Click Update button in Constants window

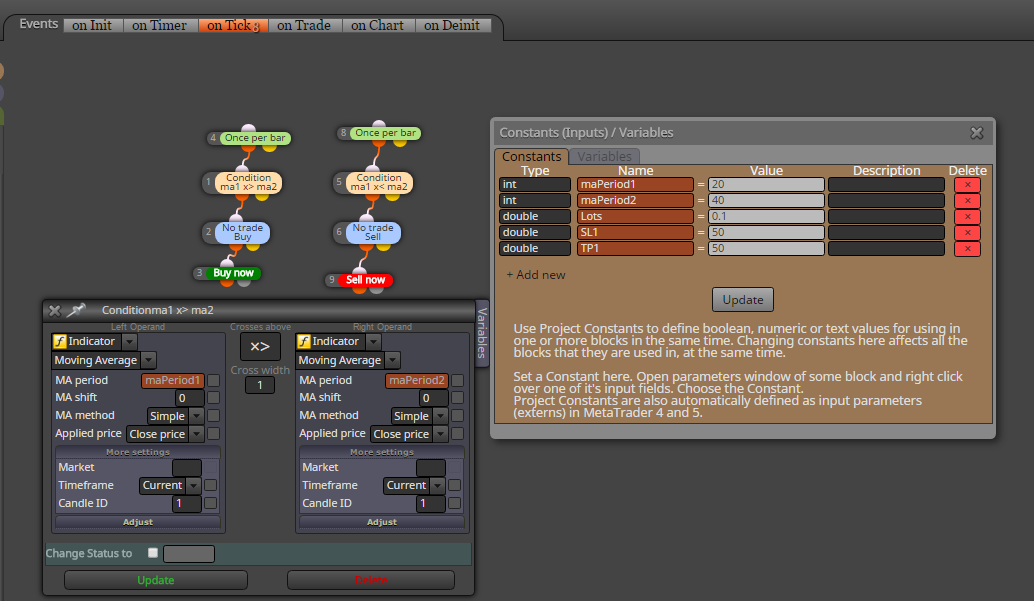(x=743, y=300)
